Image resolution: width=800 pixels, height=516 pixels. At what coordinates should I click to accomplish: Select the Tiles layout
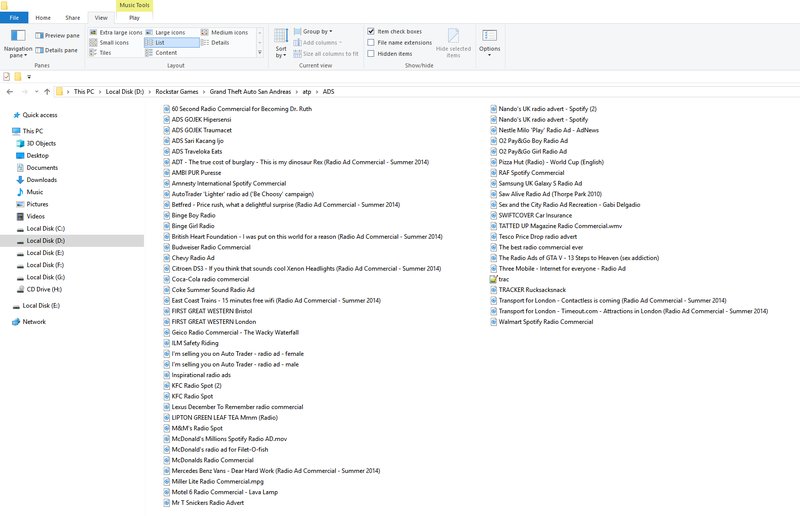pyautogui.click(x=101, y=53)
